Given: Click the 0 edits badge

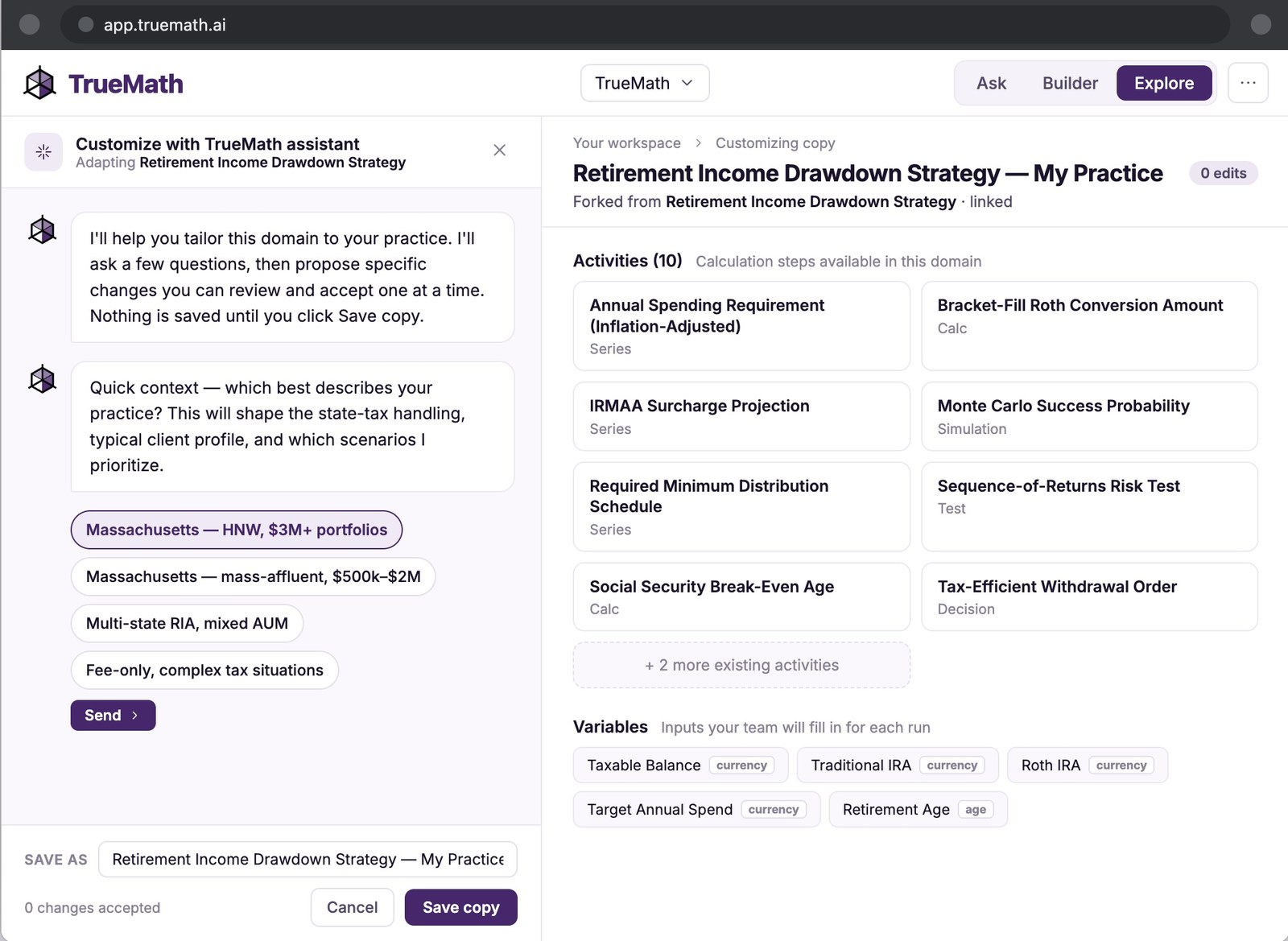Looking at the screenshot, I should click(x=1223, y=173).
